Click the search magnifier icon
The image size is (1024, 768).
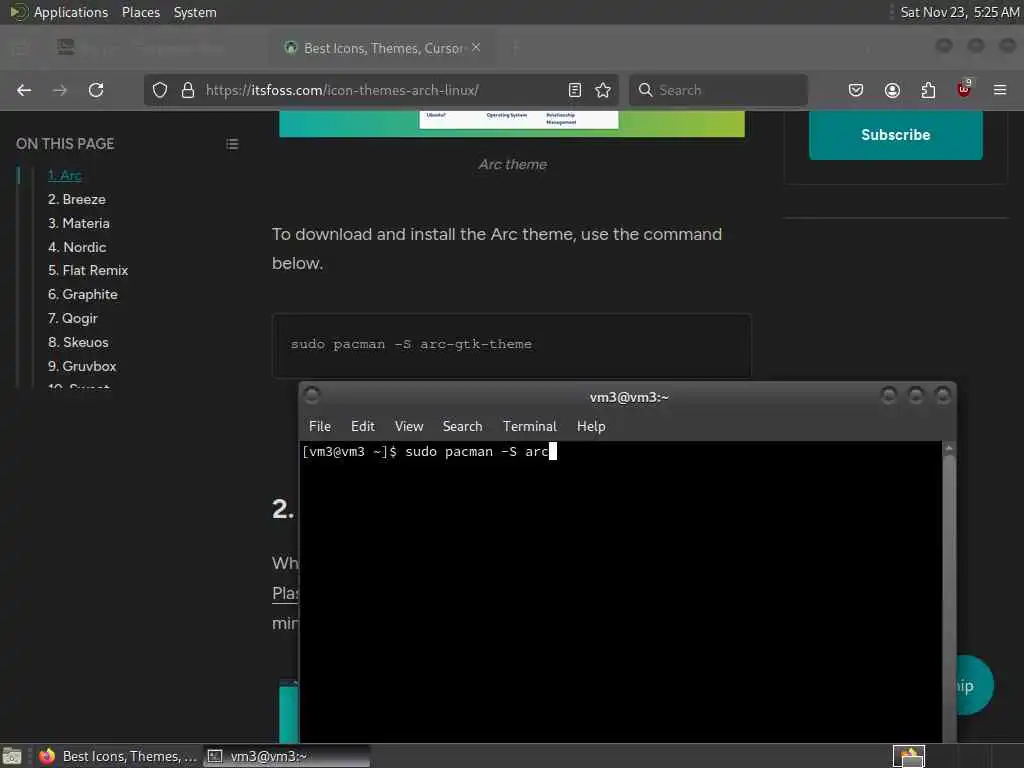coord(645,89)
